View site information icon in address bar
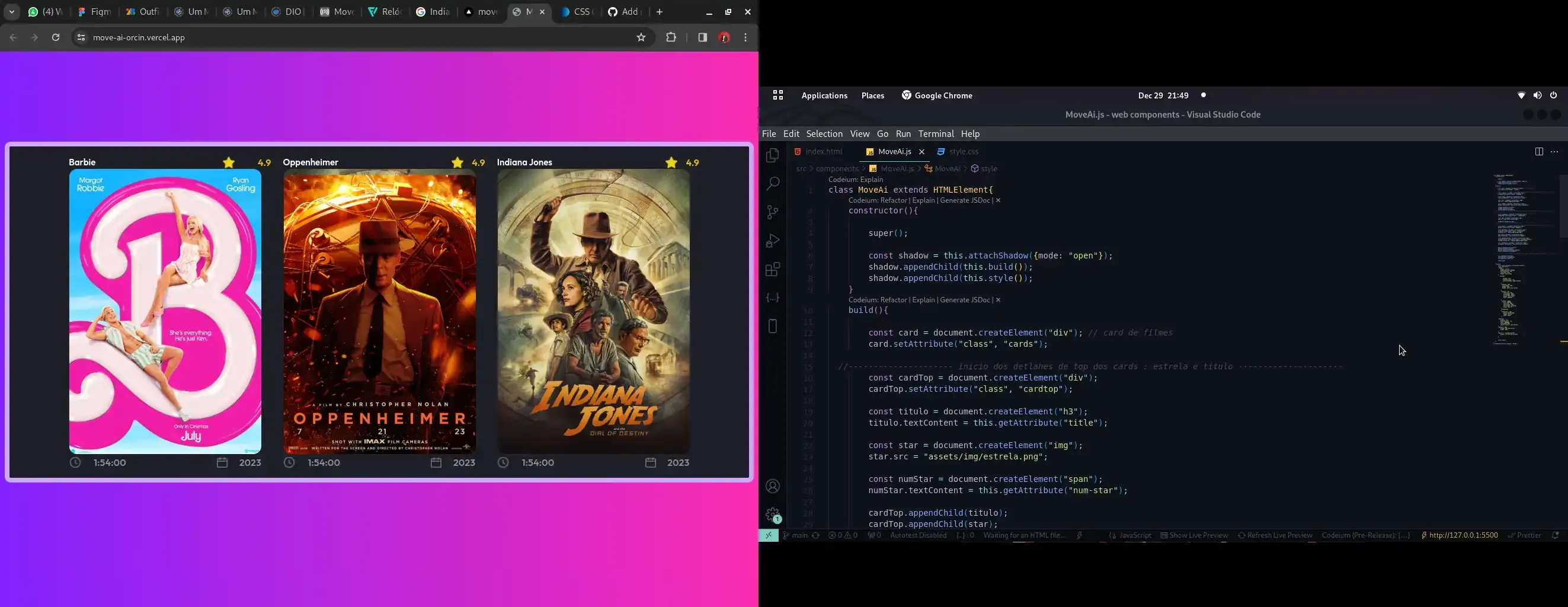 click(81, 38)
